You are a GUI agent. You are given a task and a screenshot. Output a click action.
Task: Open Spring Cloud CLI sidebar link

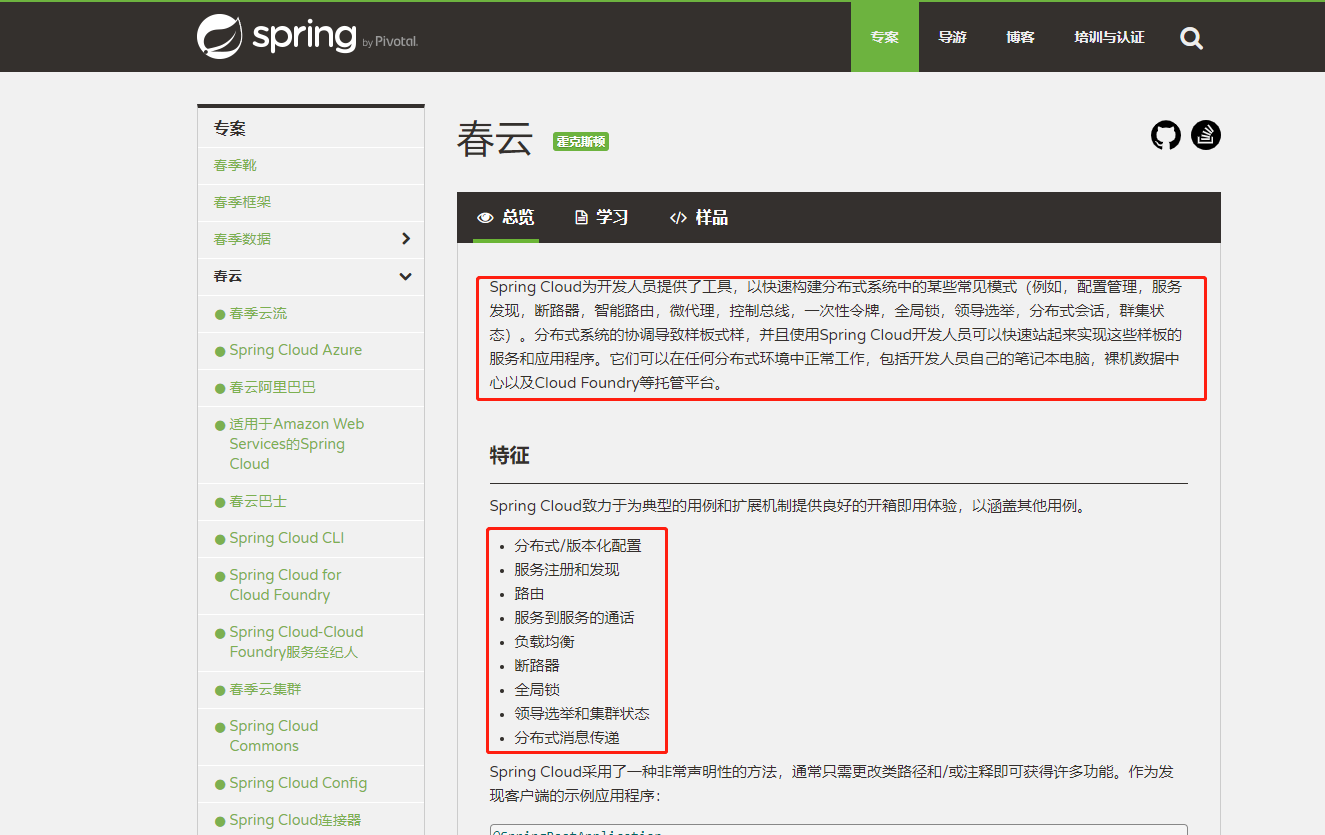point(287,538)
